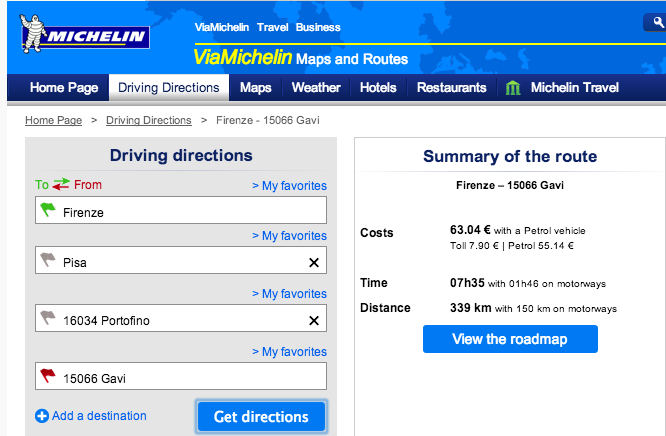The height and width of the screenshot is (436, 666).
Task: Click the Get directions button
Action: tap(261, 417)
